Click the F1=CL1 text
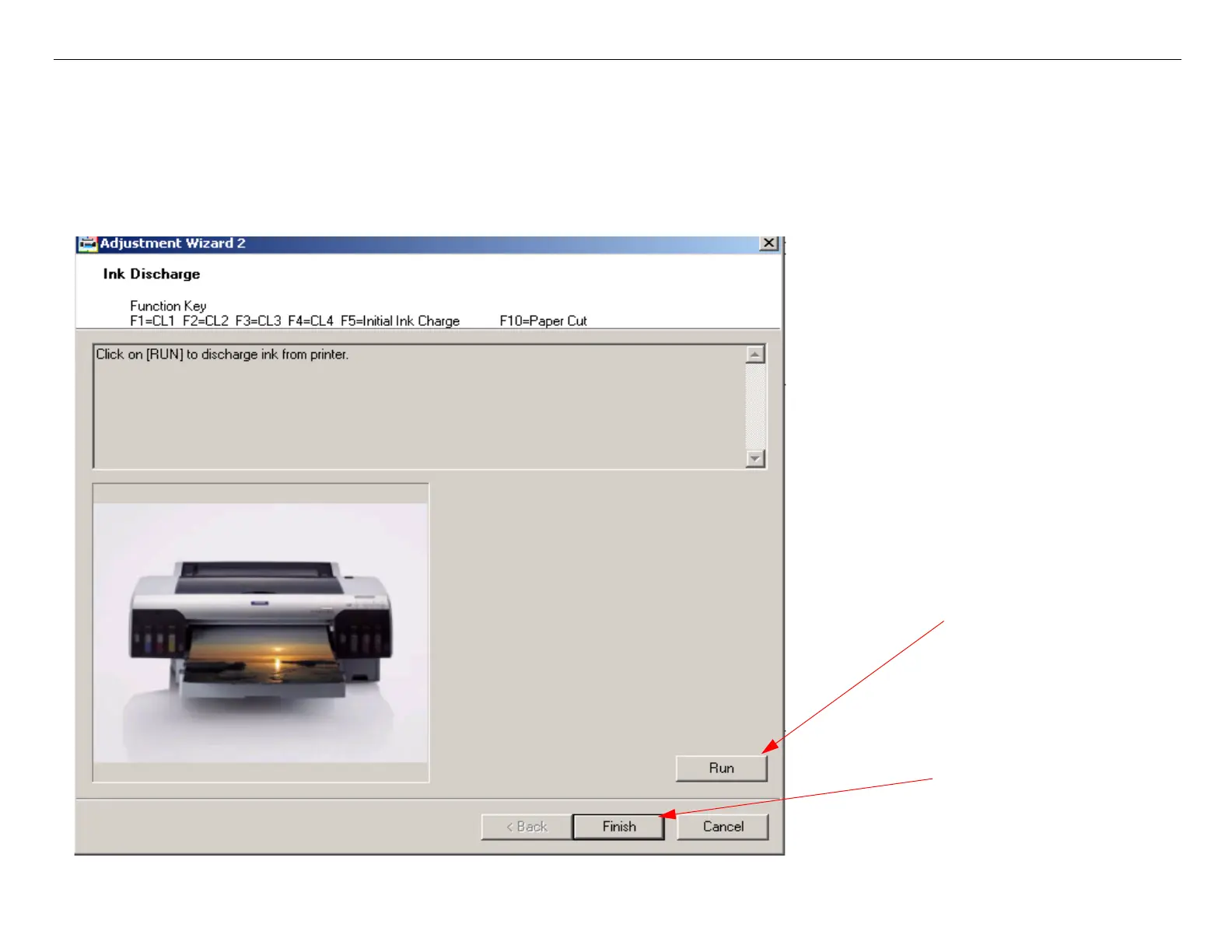The width and height of the screenshot is (1232, 952). click(x=152, y=320)
